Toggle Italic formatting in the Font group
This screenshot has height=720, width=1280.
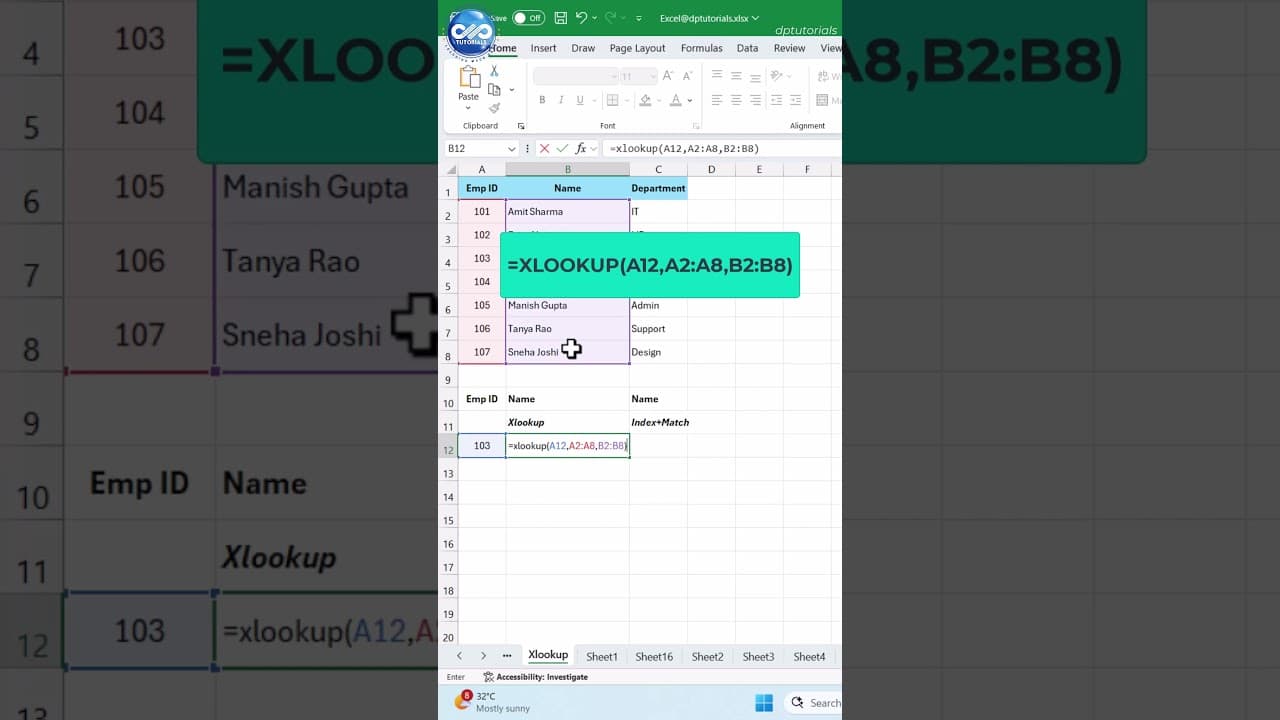pos(561,100)
